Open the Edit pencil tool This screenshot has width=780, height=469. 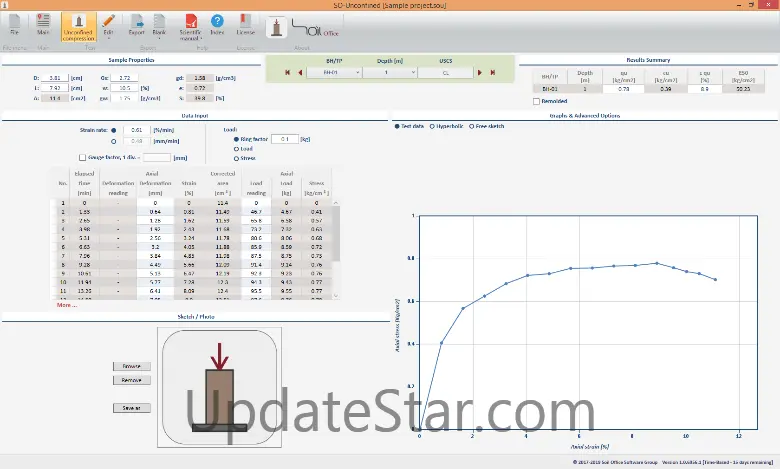click(108, 25)
